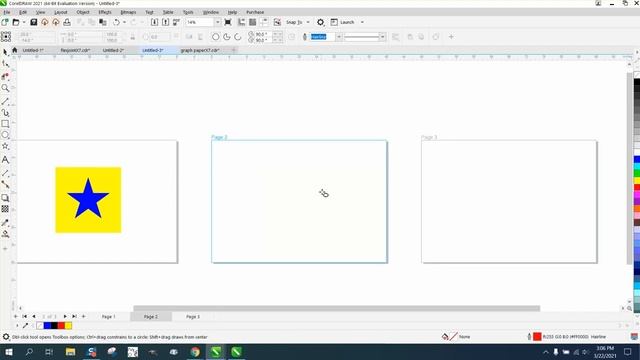The image size is (640, 360).
Task: Click the outline width input field
Action: click(323, 37)
